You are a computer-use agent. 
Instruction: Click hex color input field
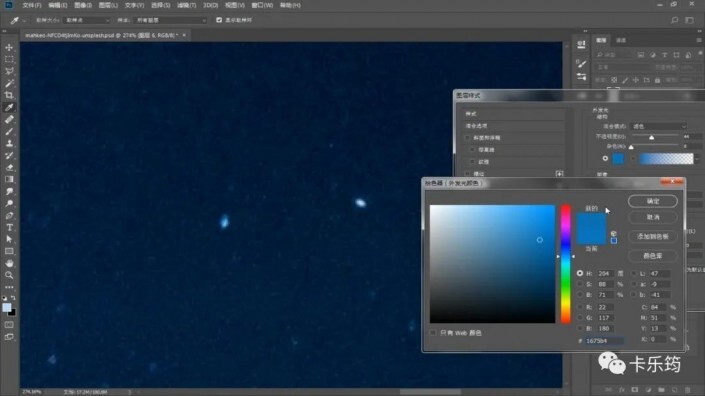[604, 341]
